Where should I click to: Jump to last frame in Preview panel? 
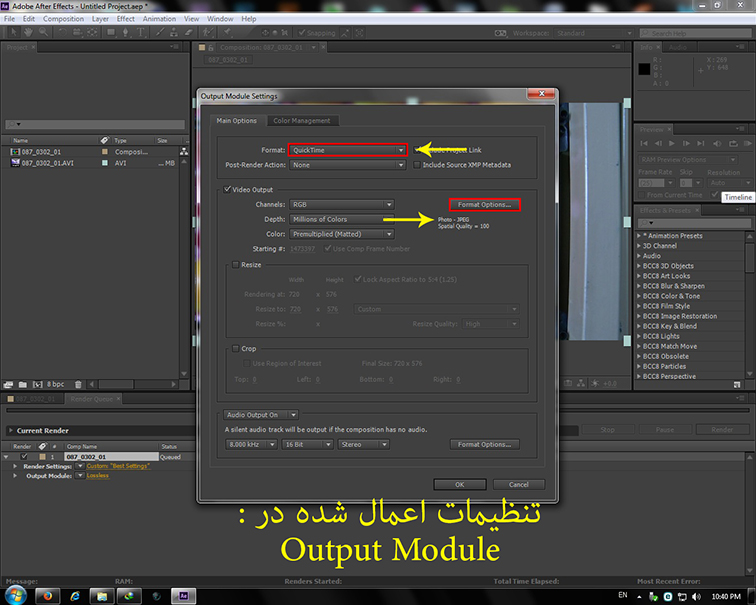click(x=701, y=143)
